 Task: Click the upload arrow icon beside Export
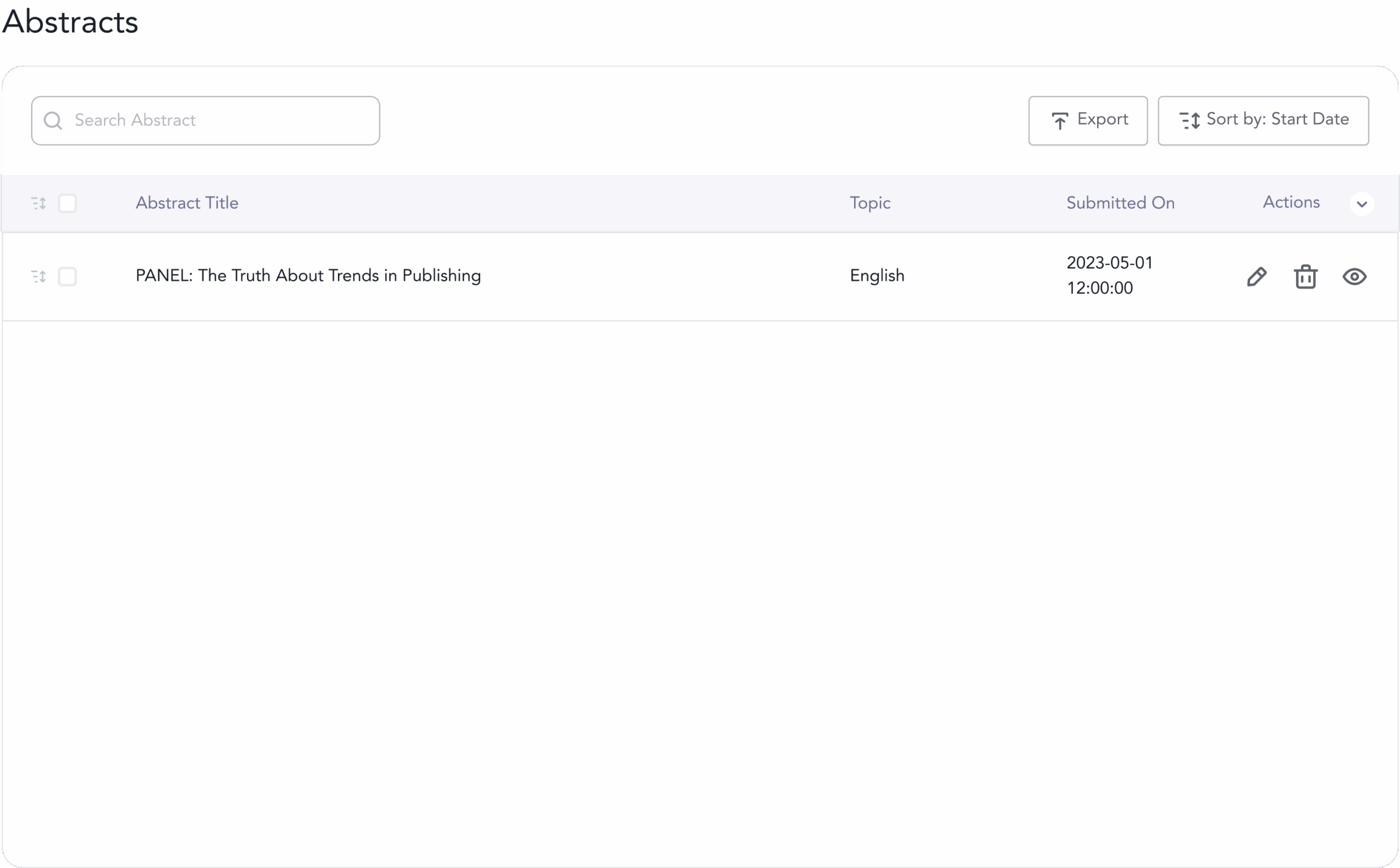point(1060,120)
